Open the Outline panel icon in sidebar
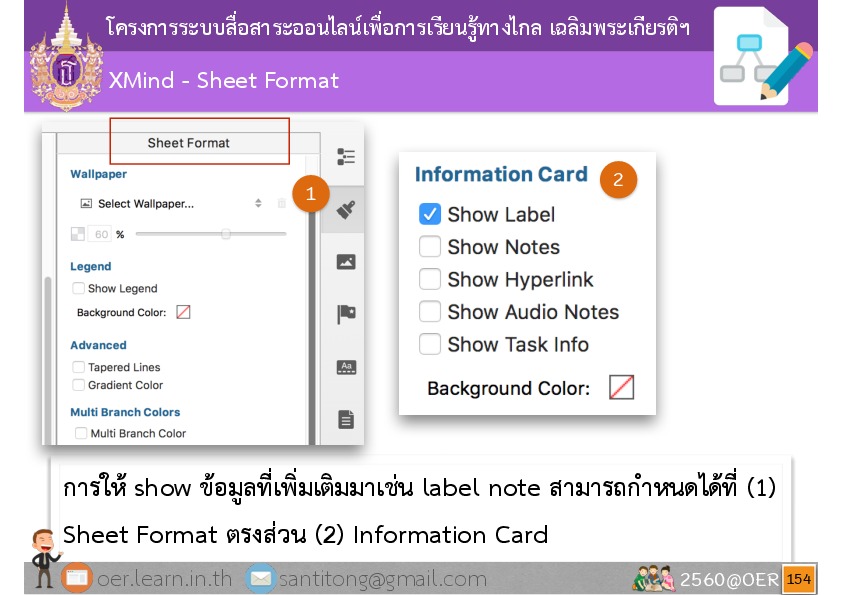The image size is (842, 595). point(346,157)
